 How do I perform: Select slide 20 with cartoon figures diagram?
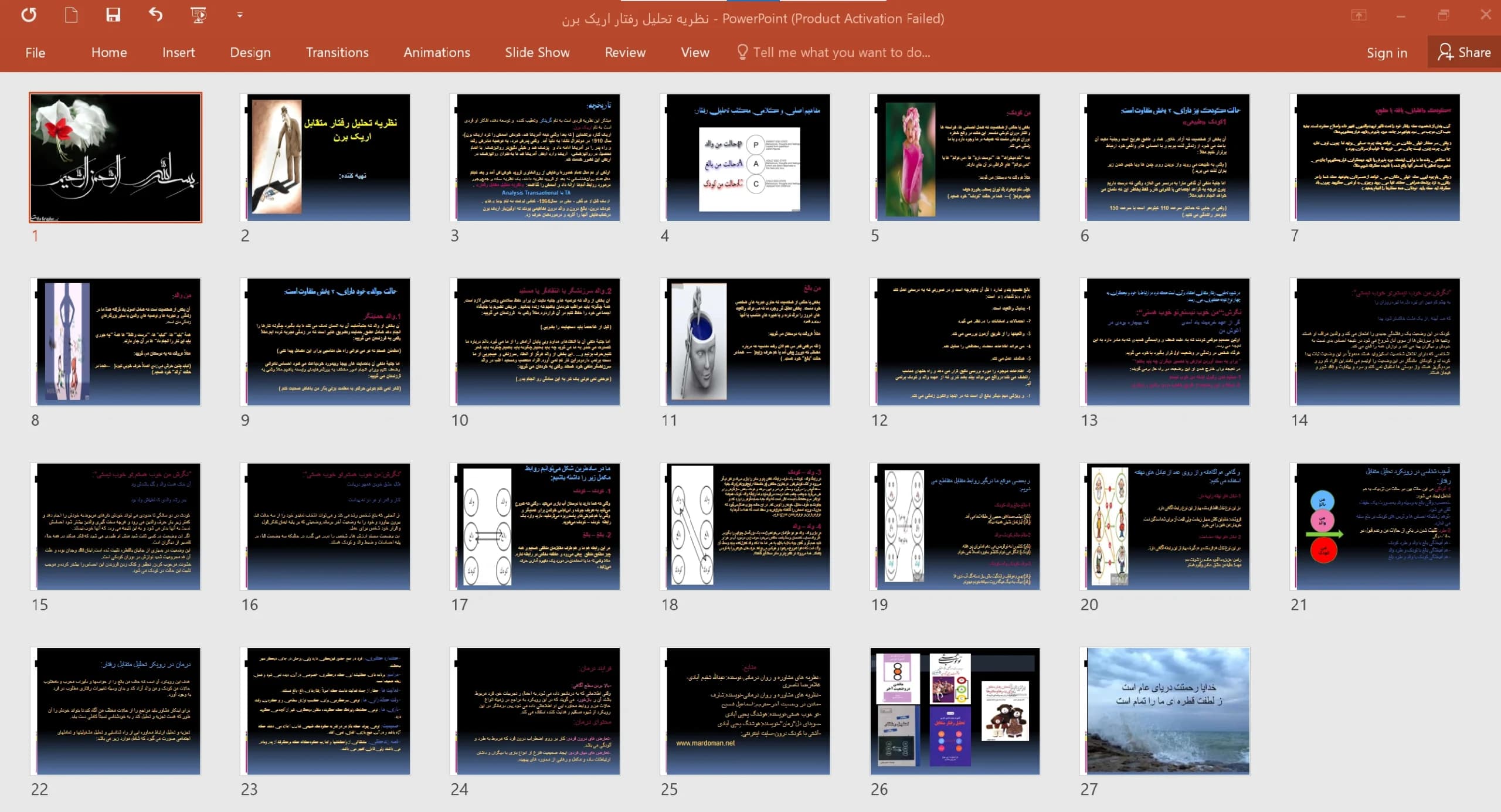(1164, 526)
